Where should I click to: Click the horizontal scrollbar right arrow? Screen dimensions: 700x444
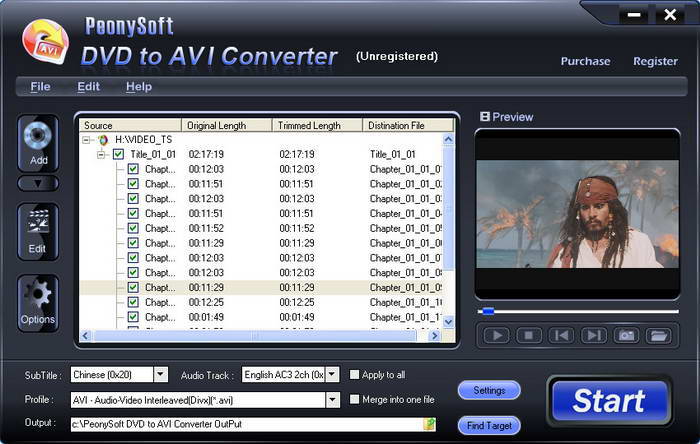[x=434, y=336]
